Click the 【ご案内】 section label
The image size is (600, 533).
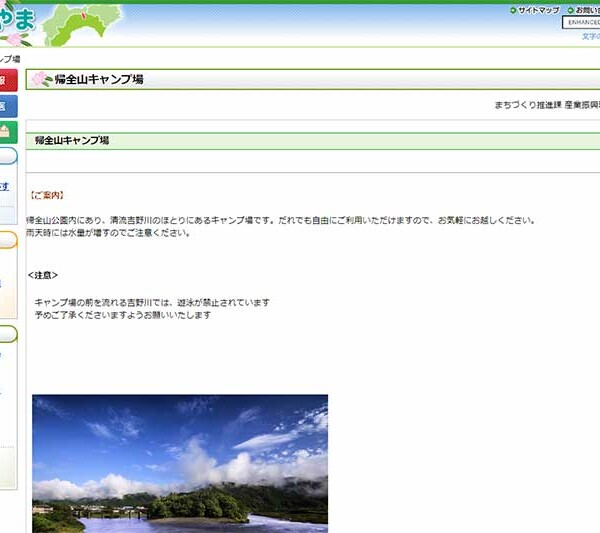tap(46, 196)
